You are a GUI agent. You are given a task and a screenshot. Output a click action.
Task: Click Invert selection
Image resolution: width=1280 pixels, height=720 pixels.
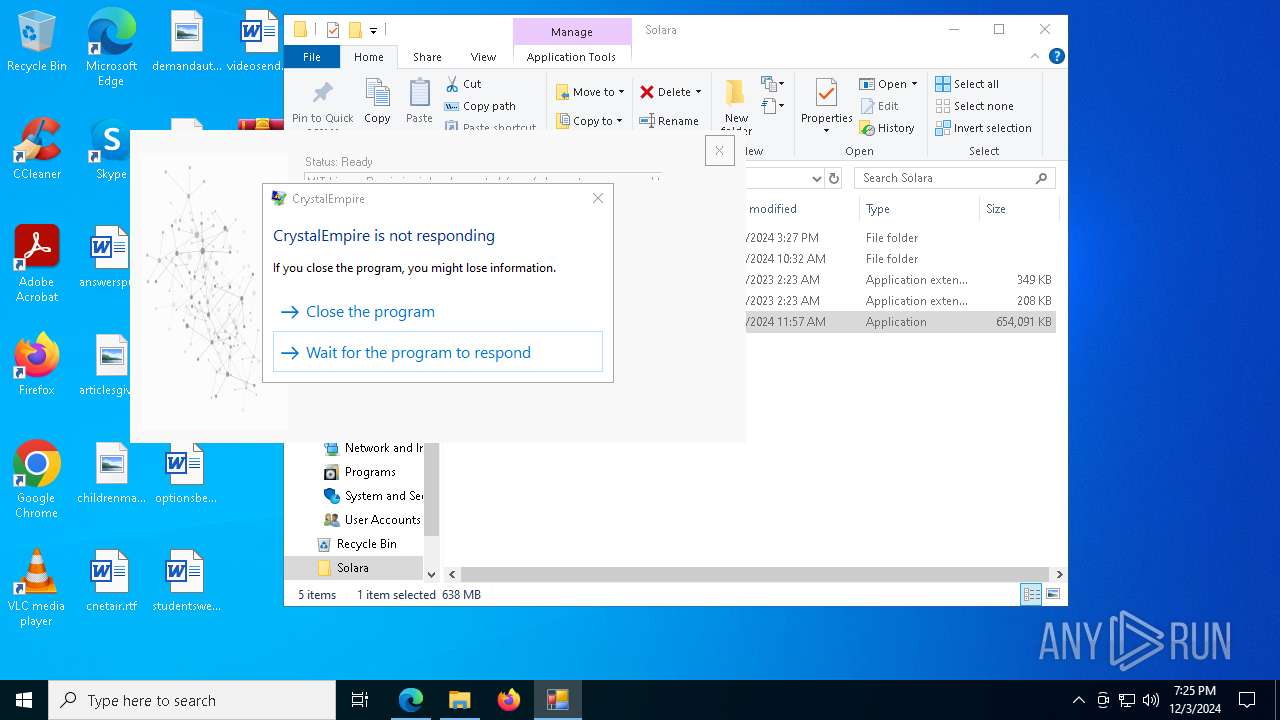click(x=983, y=128)
